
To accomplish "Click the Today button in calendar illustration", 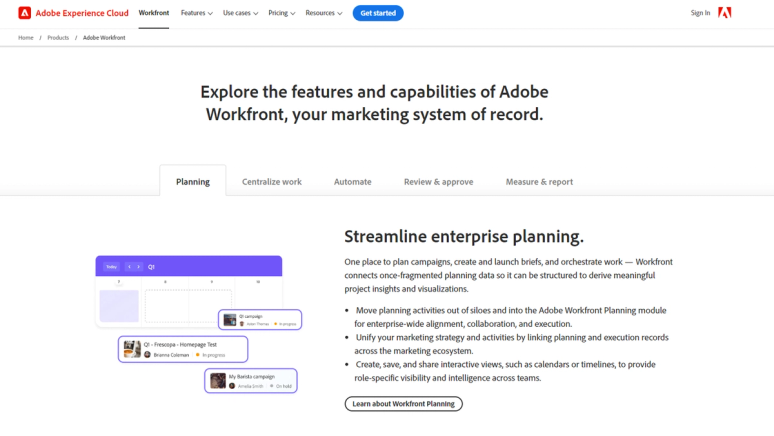I will (x=112, y=267).
